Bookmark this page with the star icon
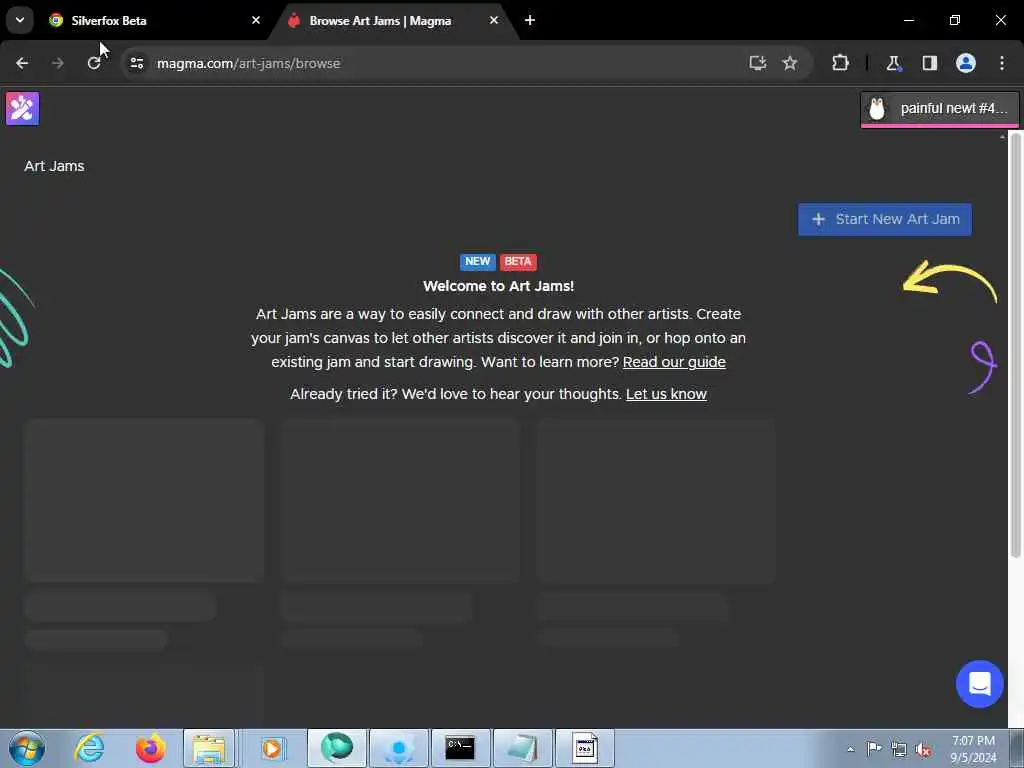The height and width of the screenshot is (768, 1024). 790,63
